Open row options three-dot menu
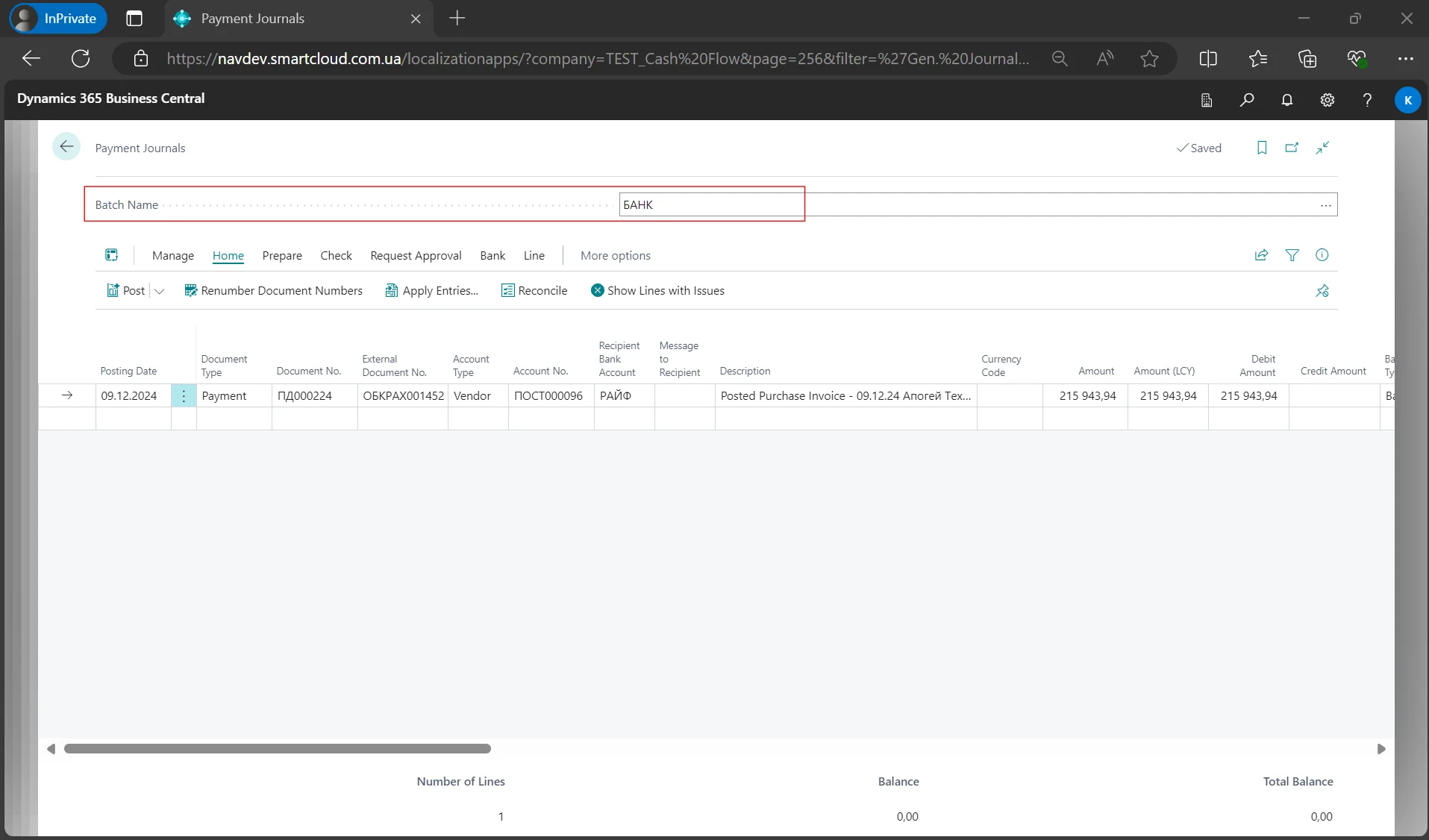1429x840 pixels. (x=184, y=395)
